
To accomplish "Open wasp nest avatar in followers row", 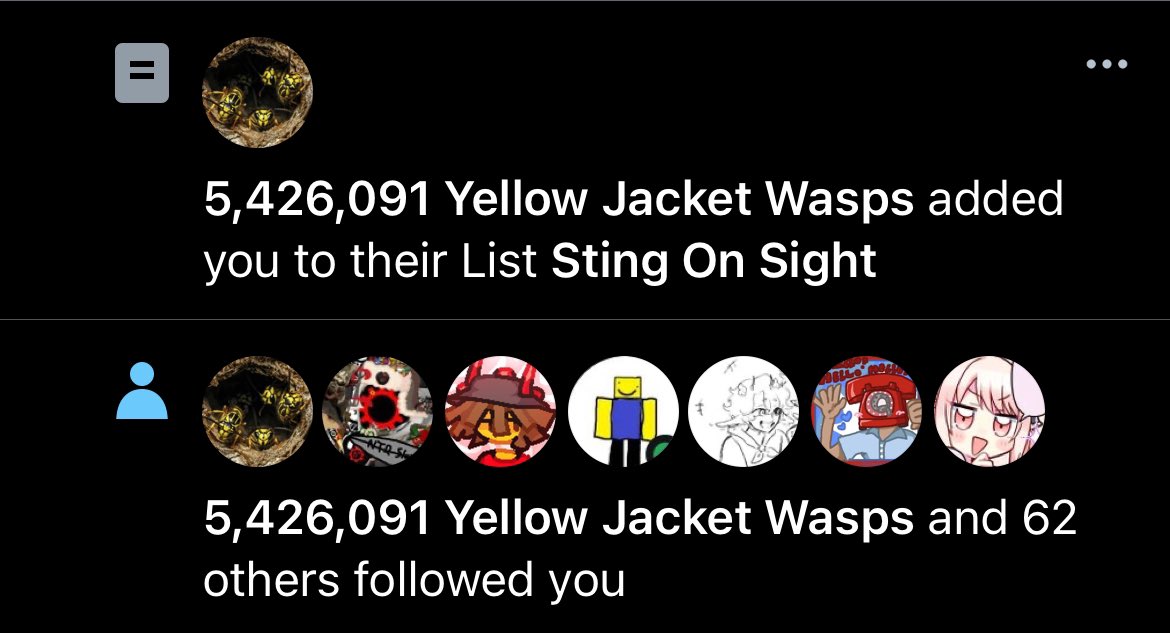I will pyautogui.click(x=257, y=411).
